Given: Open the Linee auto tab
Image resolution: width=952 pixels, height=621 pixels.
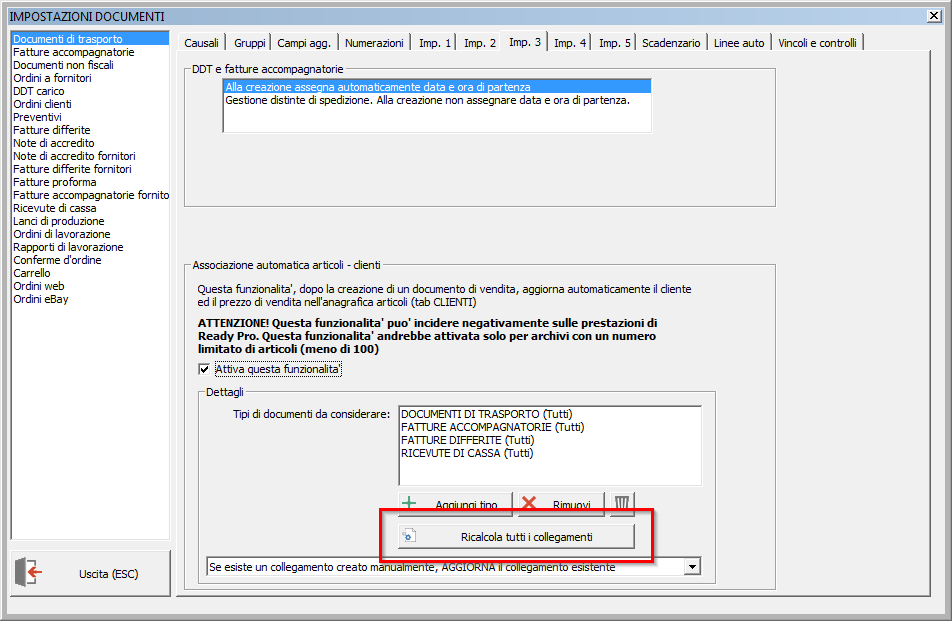Looking at the screenshot, I should [x=739, y=43].
